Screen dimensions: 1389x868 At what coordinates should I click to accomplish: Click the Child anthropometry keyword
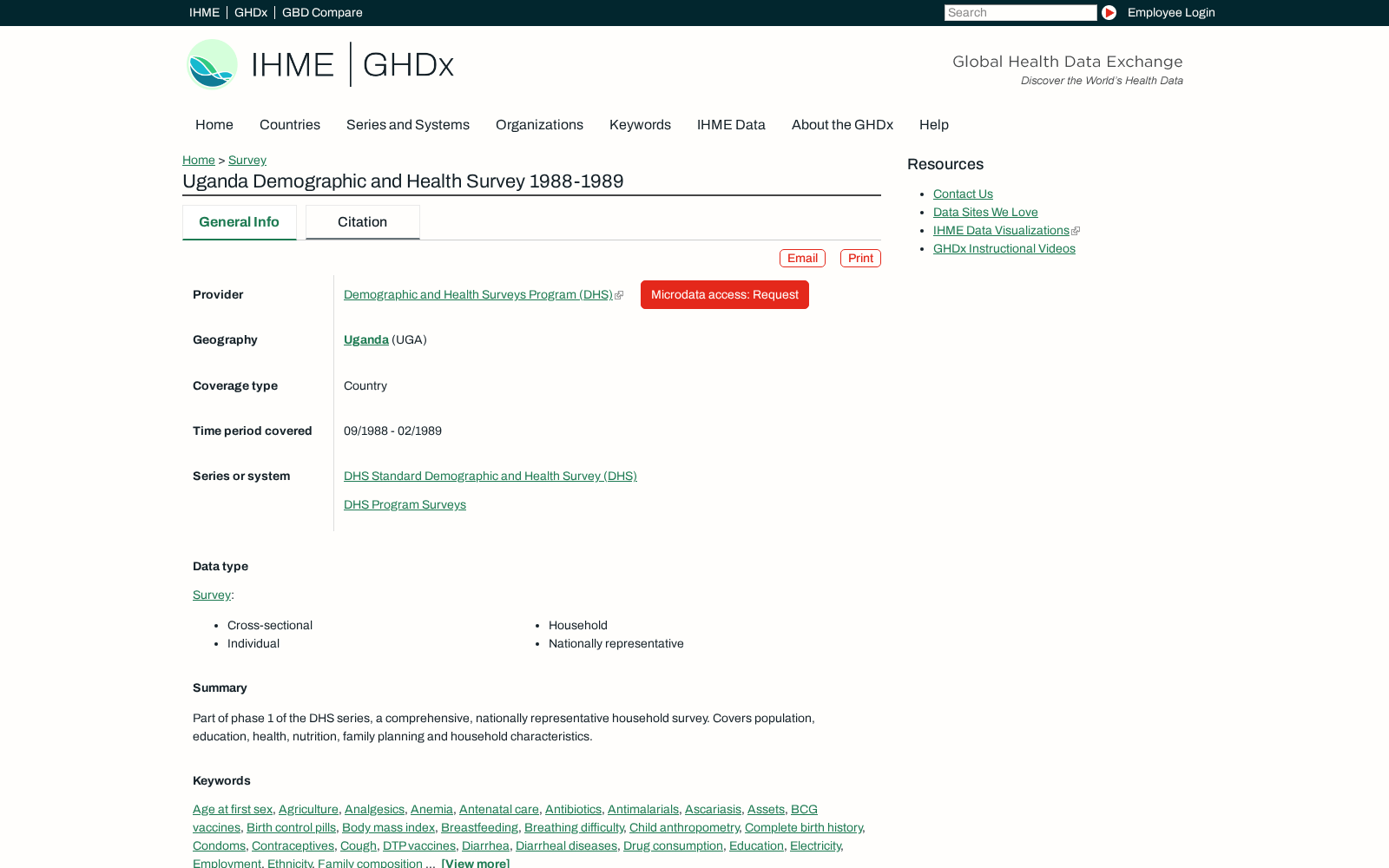[x=684, y=827]
